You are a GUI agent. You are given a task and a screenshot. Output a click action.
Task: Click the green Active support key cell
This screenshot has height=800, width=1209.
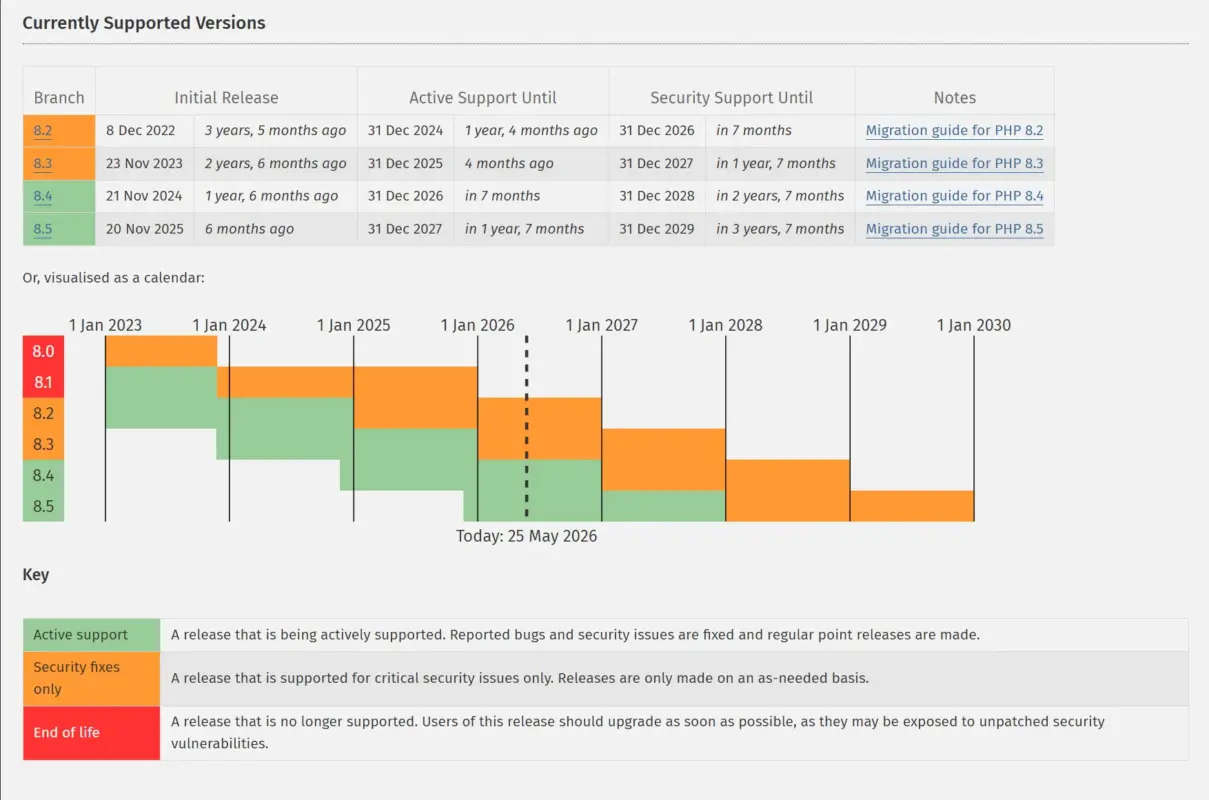pyautogui.click(x=92, y=635)
